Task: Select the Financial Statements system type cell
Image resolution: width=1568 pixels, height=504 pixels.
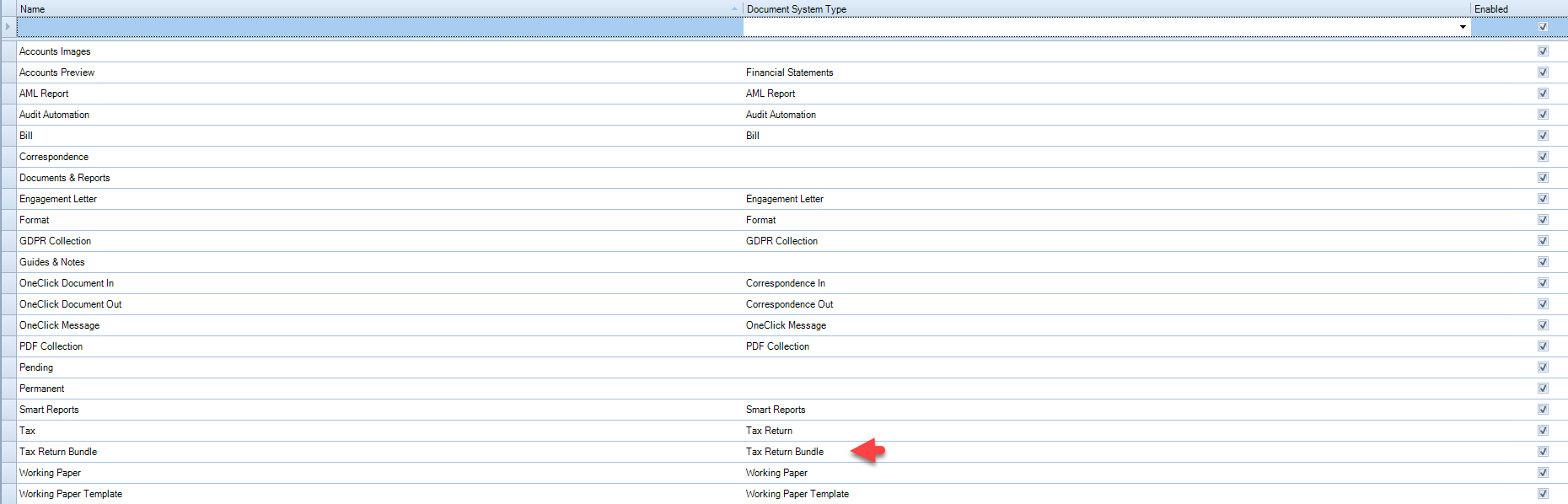Action: [1107, 72]
